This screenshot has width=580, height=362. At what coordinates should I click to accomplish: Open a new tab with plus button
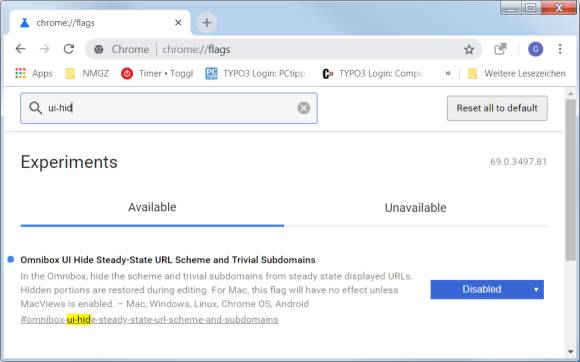(207, 23)
